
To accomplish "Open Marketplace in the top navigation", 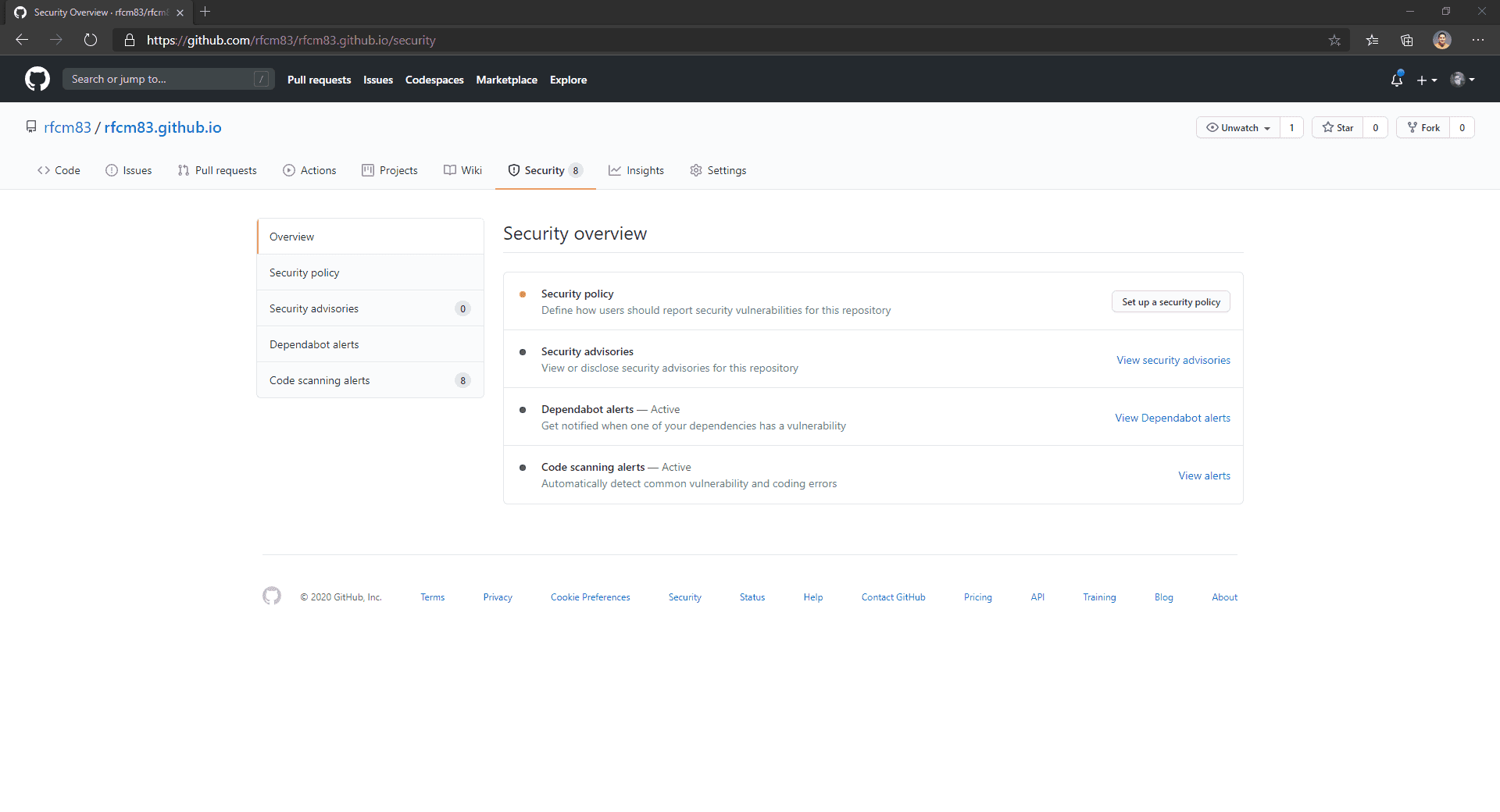I will (506, 80).
